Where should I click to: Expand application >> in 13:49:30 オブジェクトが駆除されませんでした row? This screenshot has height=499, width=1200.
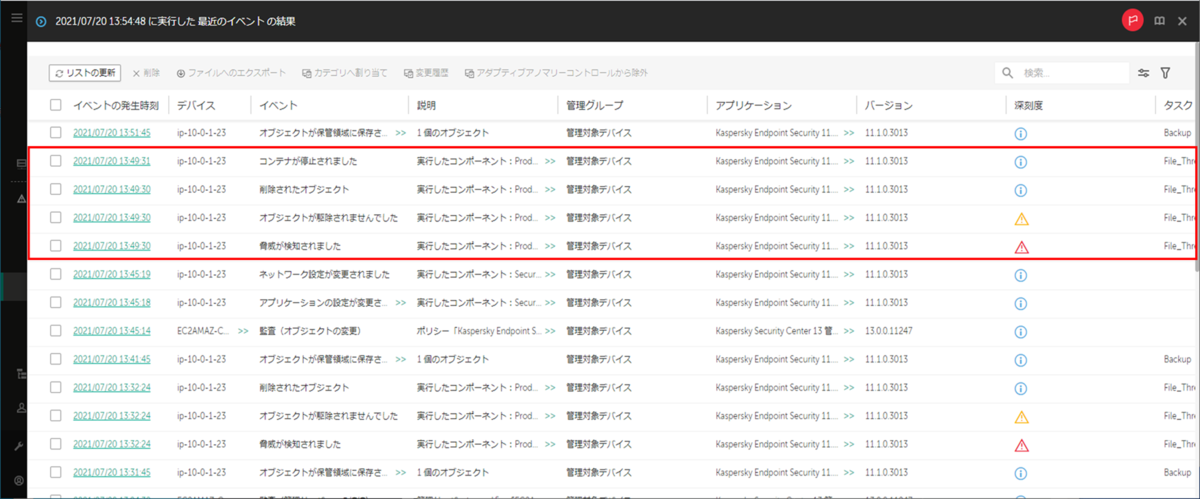tap(849, 218)
